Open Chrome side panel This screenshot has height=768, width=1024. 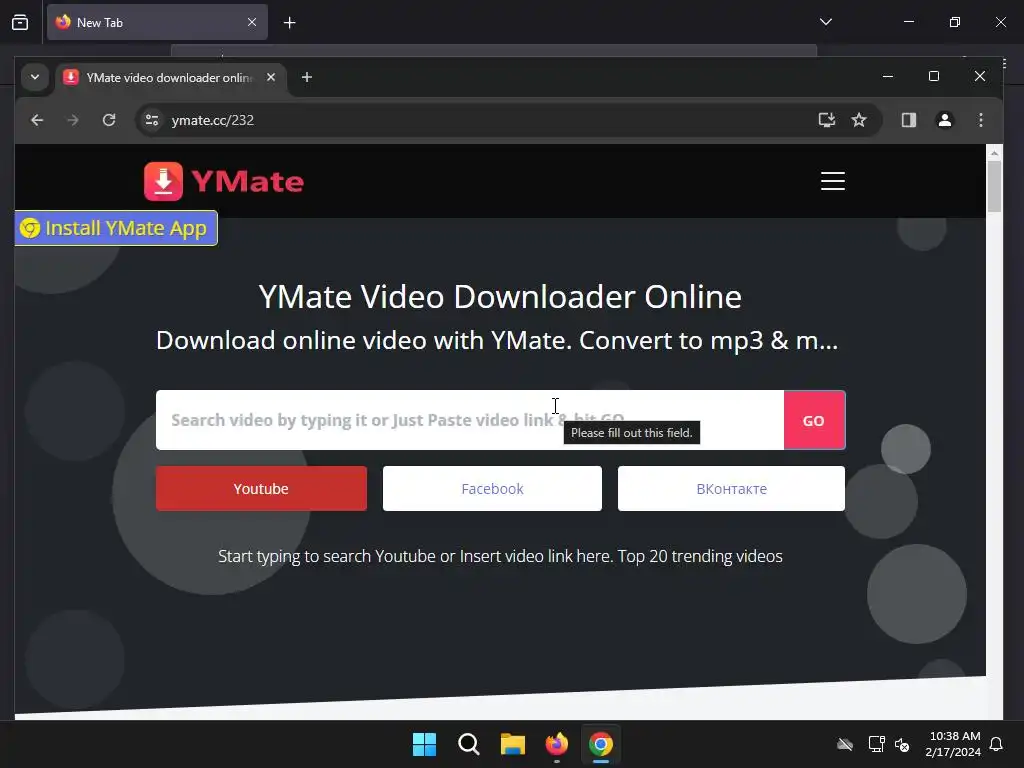click(908, 120)
